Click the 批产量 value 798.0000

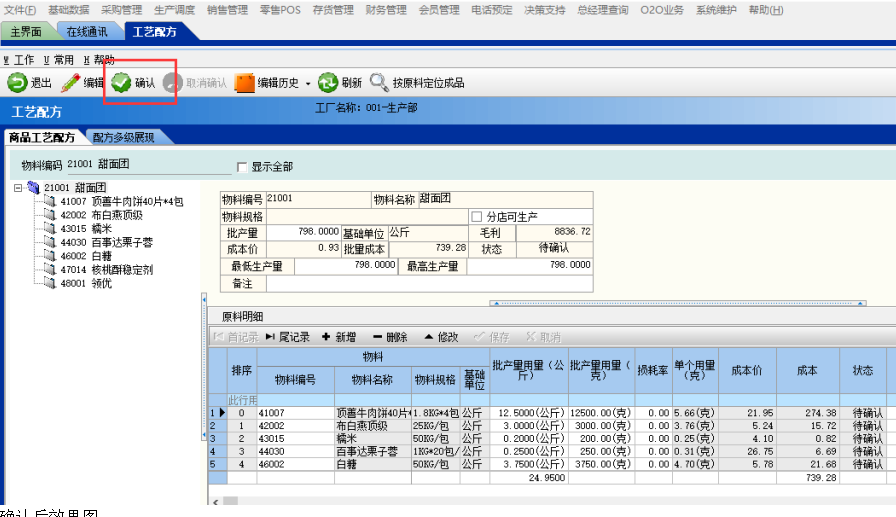303,232
